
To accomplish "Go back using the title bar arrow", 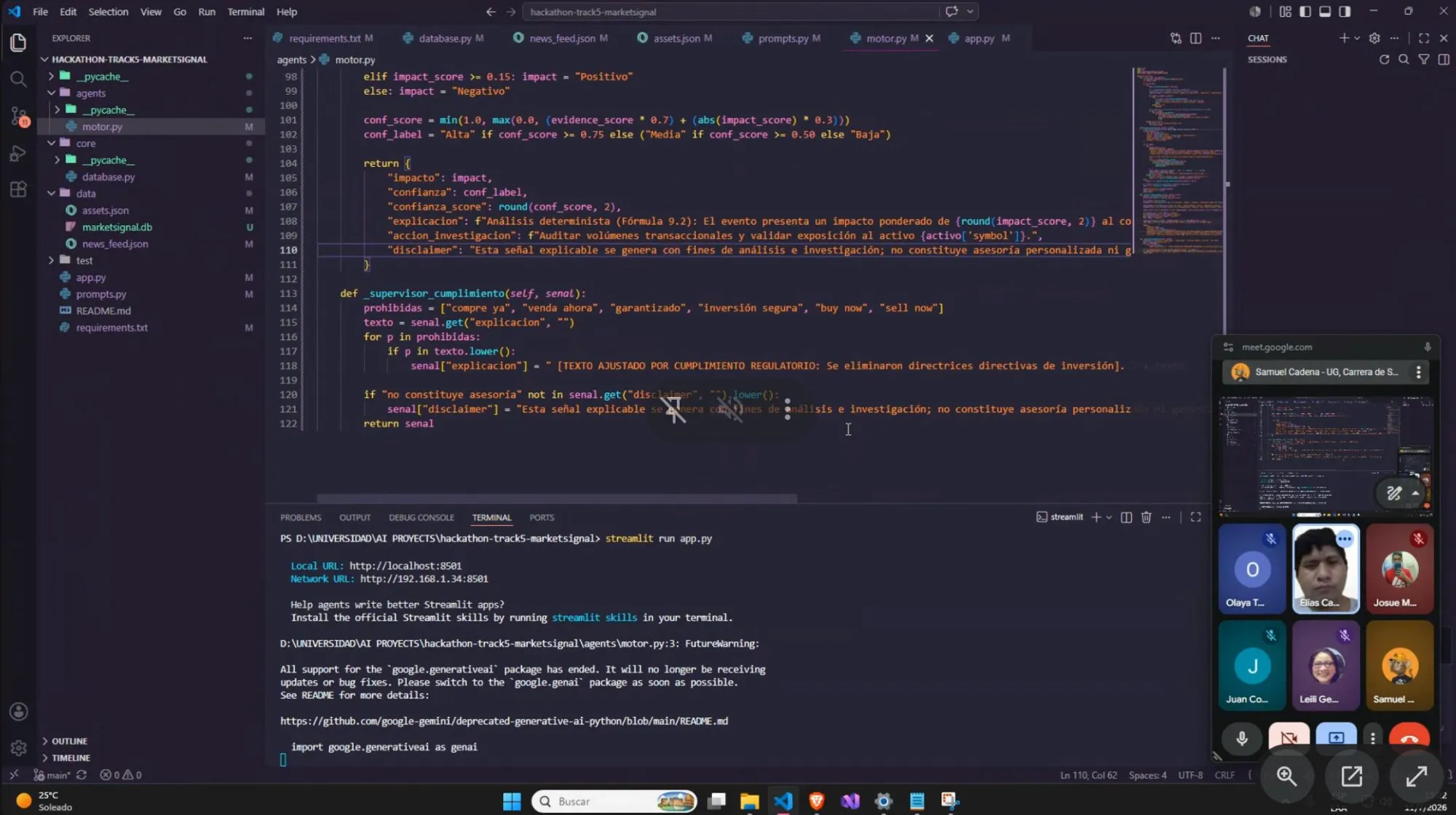I will [491, 12].
